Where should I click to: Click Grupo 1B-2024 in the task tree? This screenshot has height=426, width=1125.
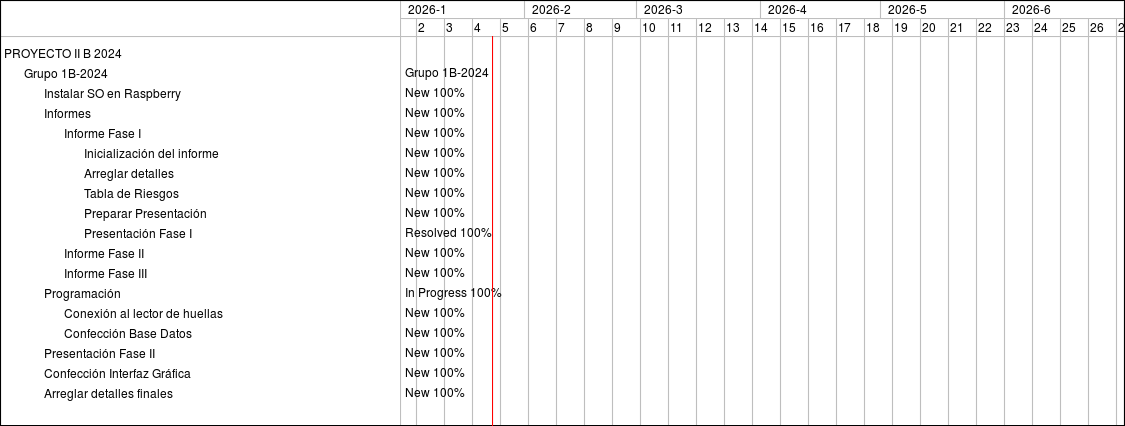coord(66,74)
